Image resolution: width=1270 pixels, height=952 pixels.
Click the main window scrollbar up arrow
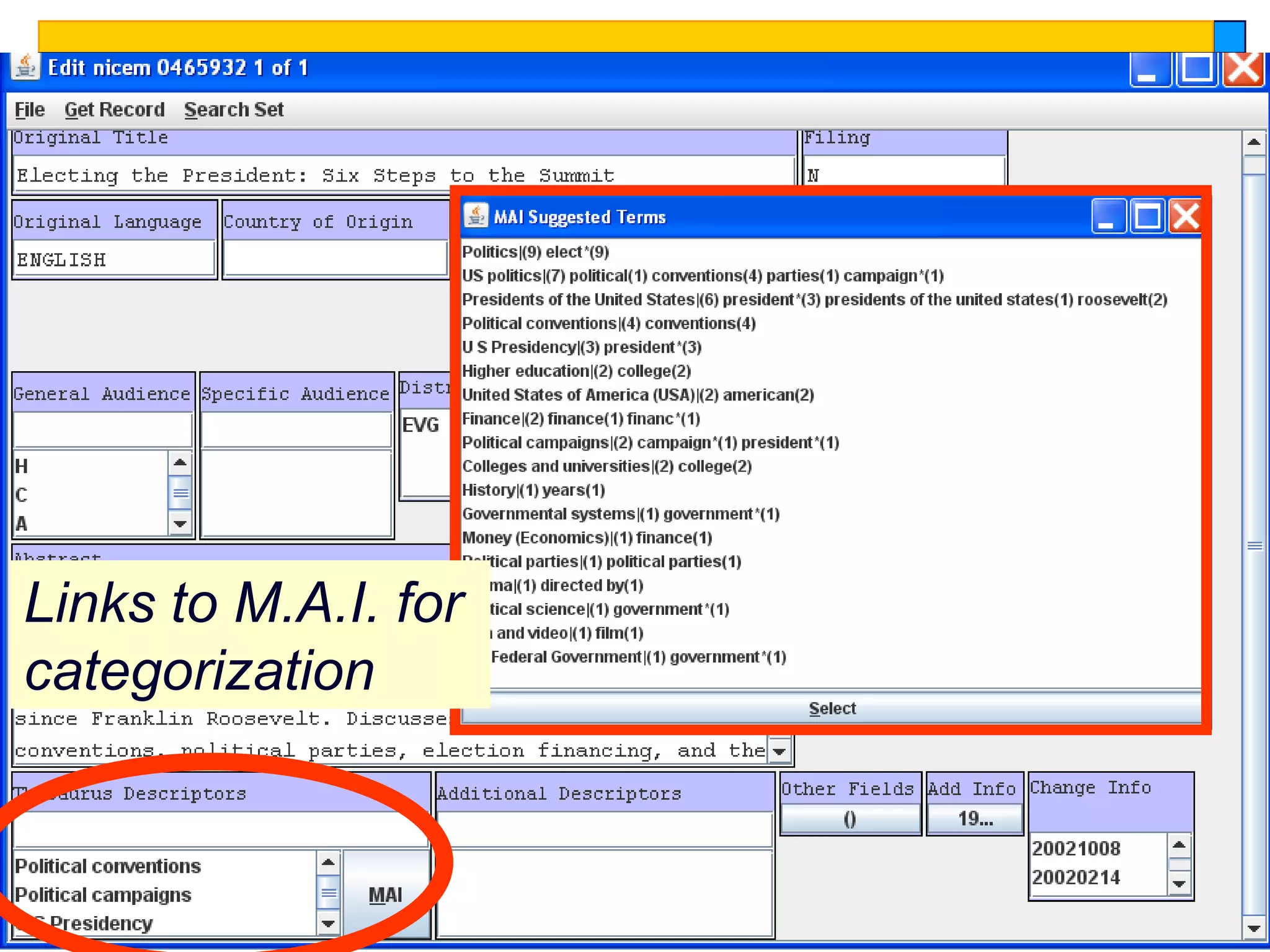[x=1254, y=143]
